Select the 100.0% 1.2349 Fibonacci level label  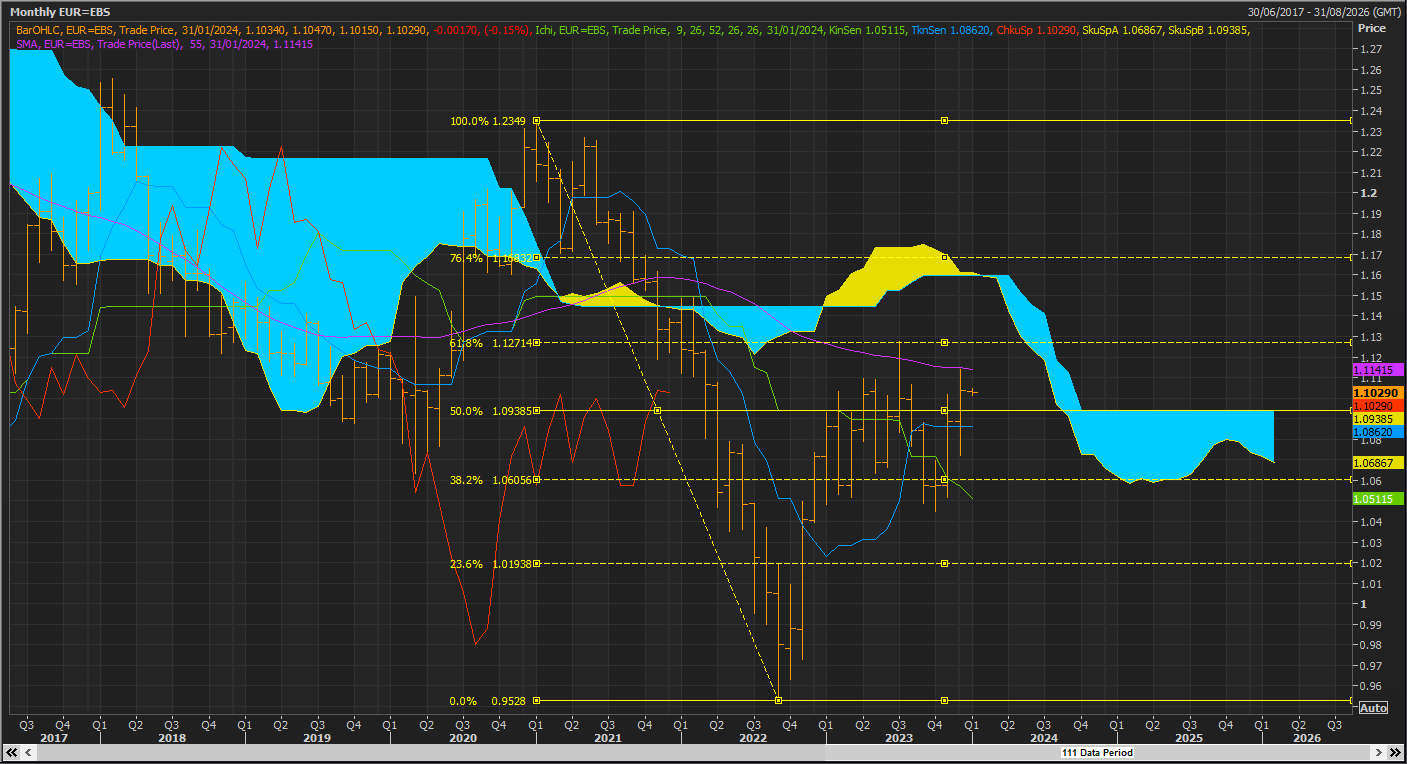pos(488,121)
